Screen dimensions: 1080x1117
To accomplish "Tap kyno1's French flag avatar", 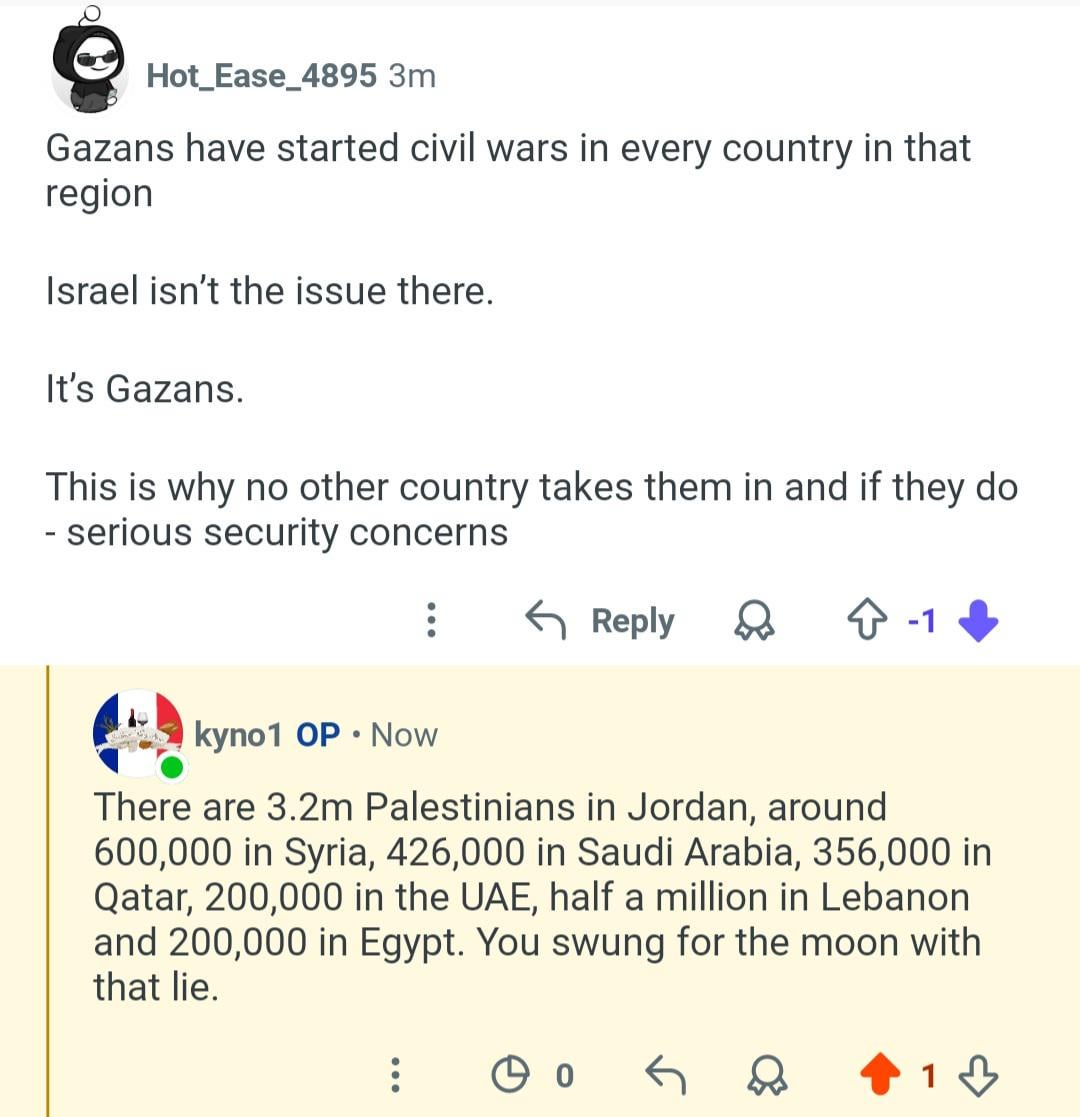I will point(138,733).
